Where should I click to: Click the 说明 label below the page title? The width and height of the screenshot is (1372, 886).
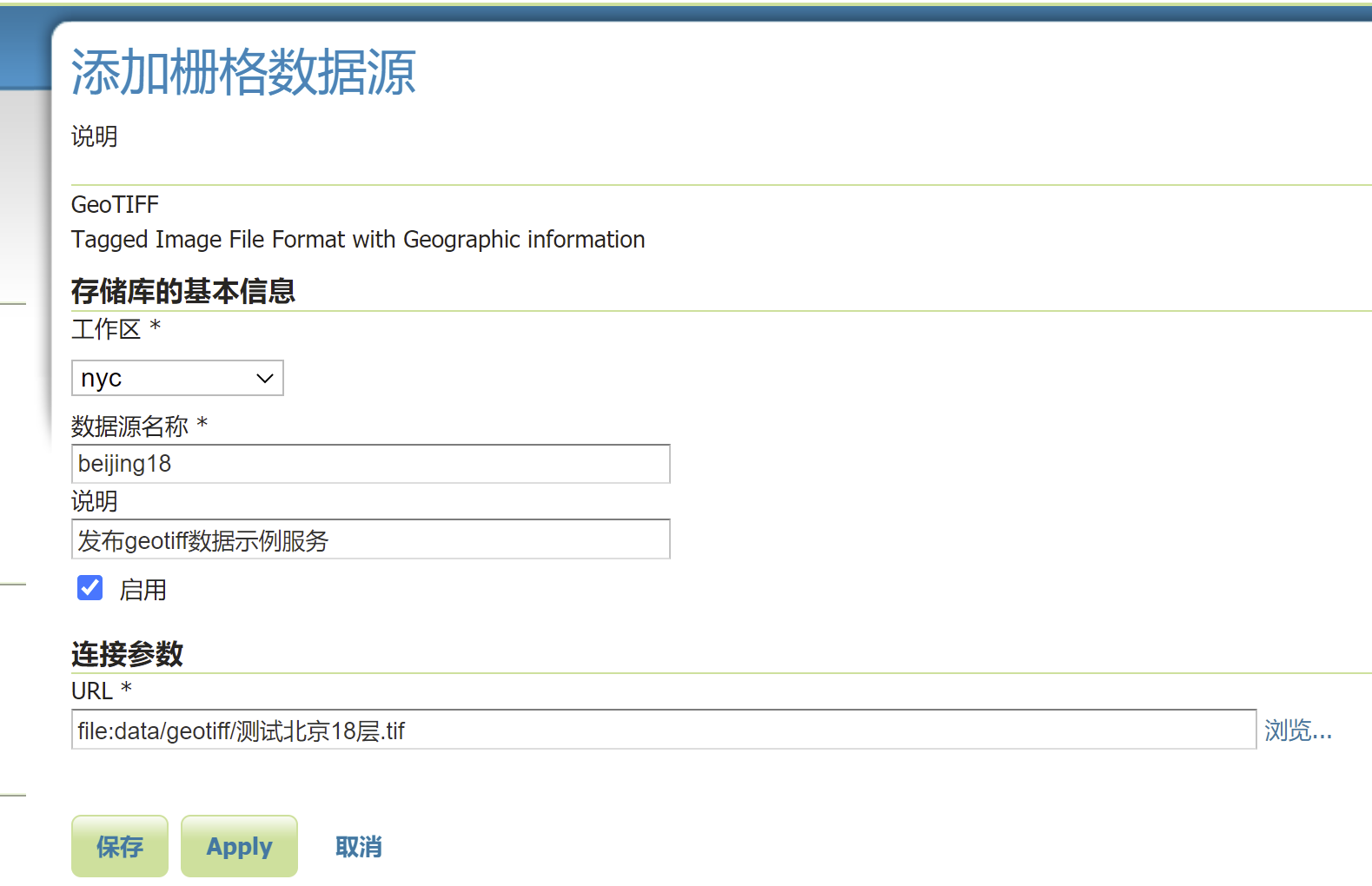pos(94,136)
